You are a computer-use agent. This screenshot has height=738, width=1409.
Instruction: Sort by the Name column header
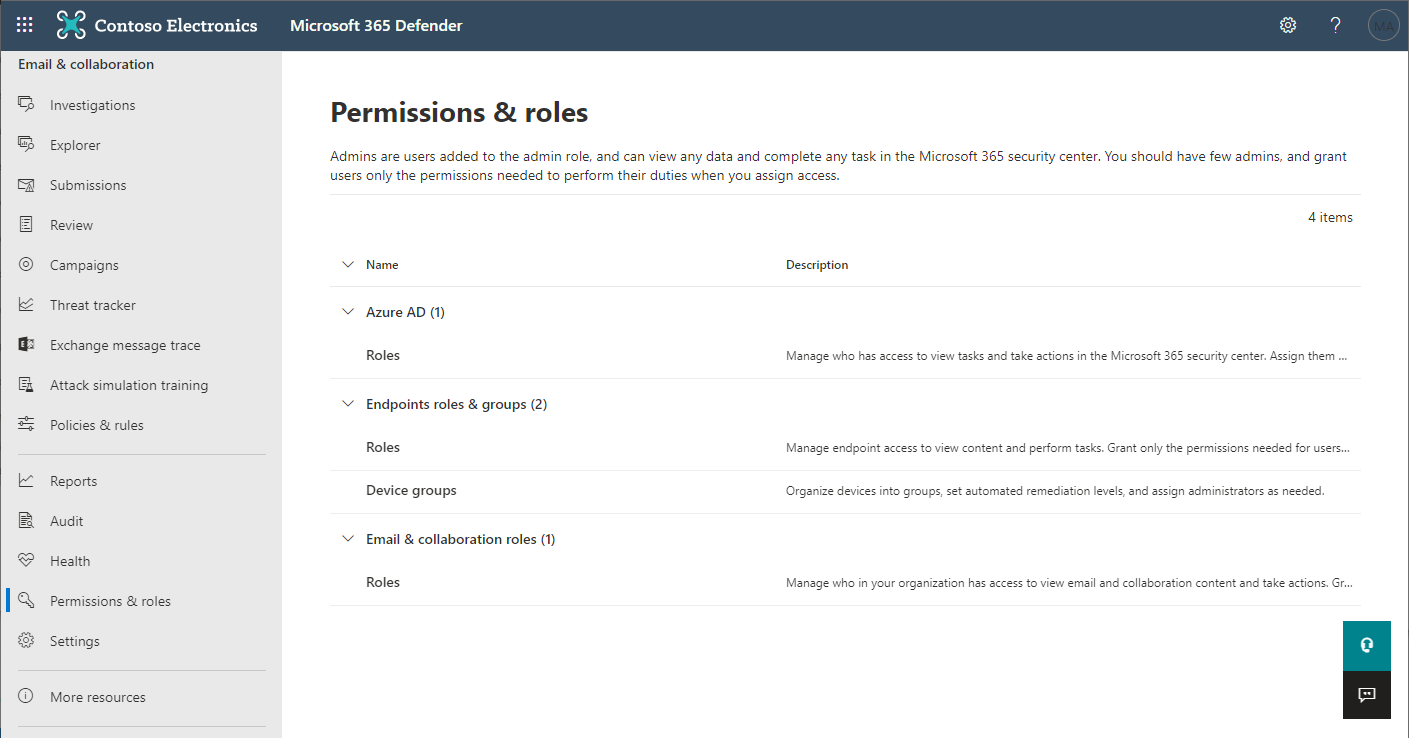pyautogui.click(x=382, y=265)
